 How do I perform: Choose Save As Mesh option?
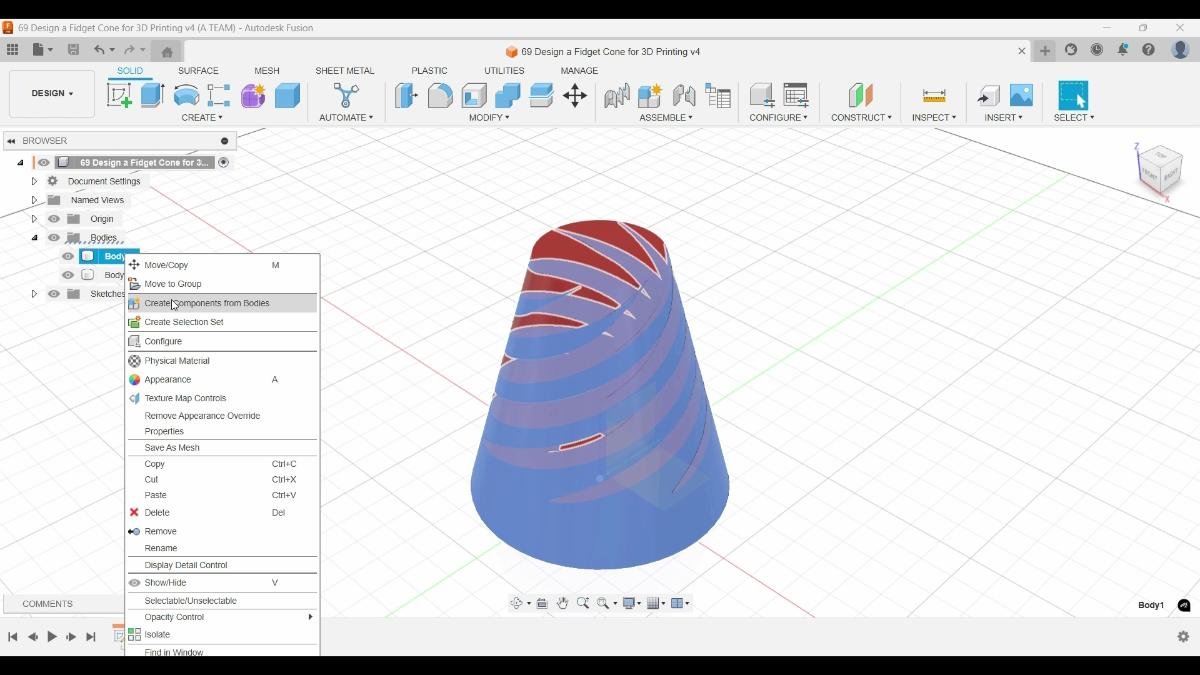[x=222, y=448]
